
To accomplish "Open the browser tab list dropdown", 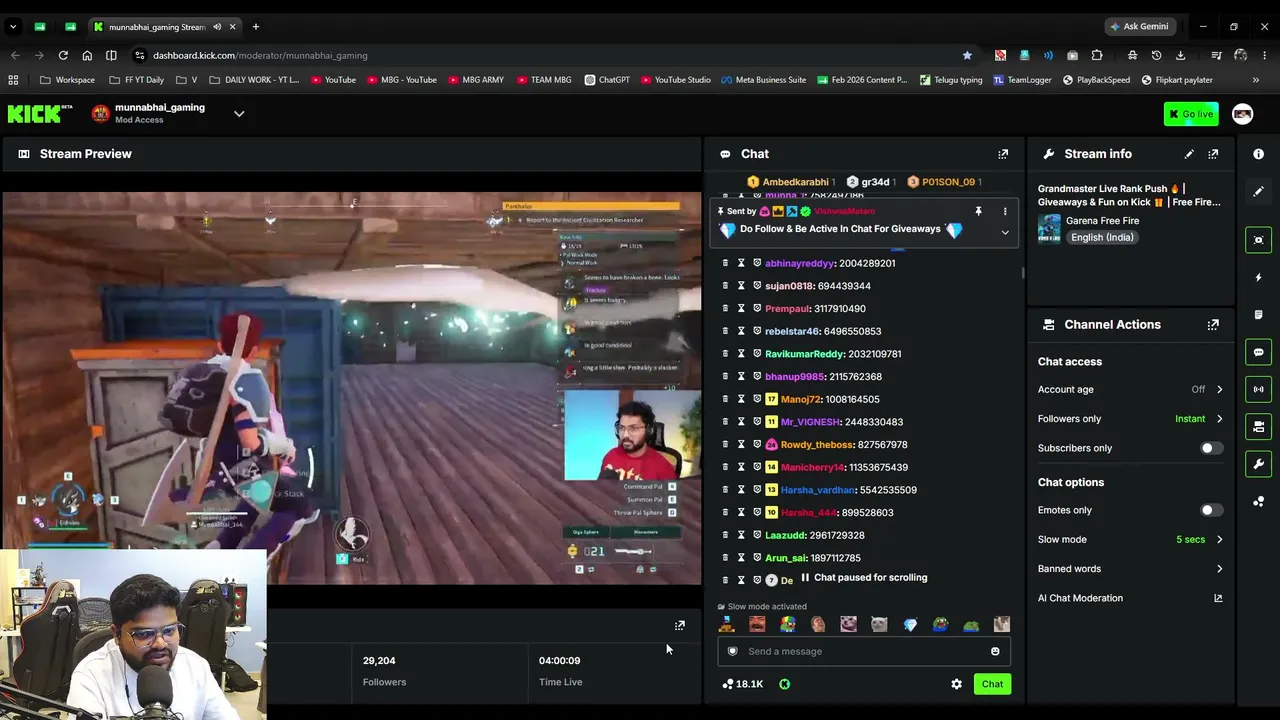I will pos(13,27).
